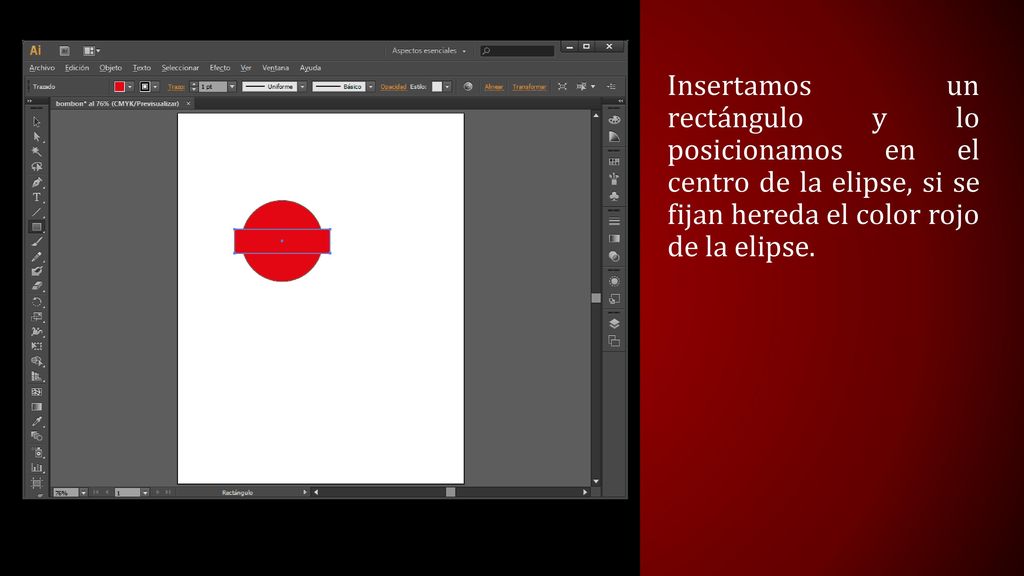This screenshot has height=576, width=1024.
Task: Open the stroke color dropdown arrow
Action: tap(155, 86)
